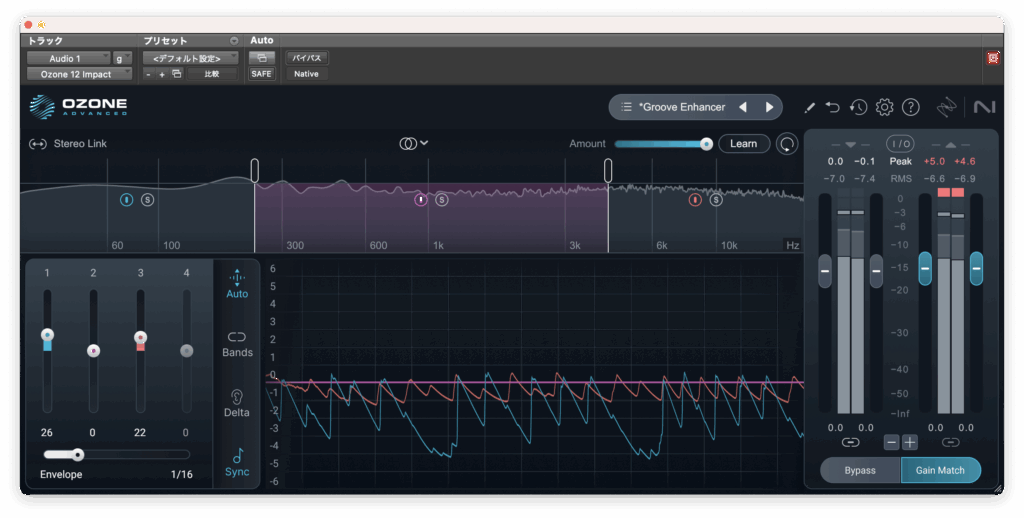Click the Gain Match button

click(x=940, y=470)
